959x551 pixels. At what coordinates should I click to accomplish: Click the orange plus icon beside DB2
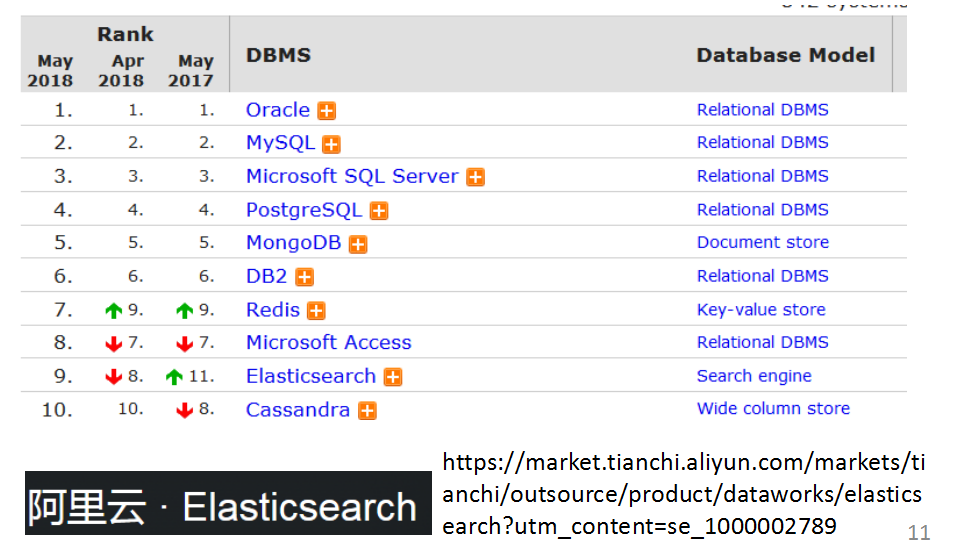point(305,277)
